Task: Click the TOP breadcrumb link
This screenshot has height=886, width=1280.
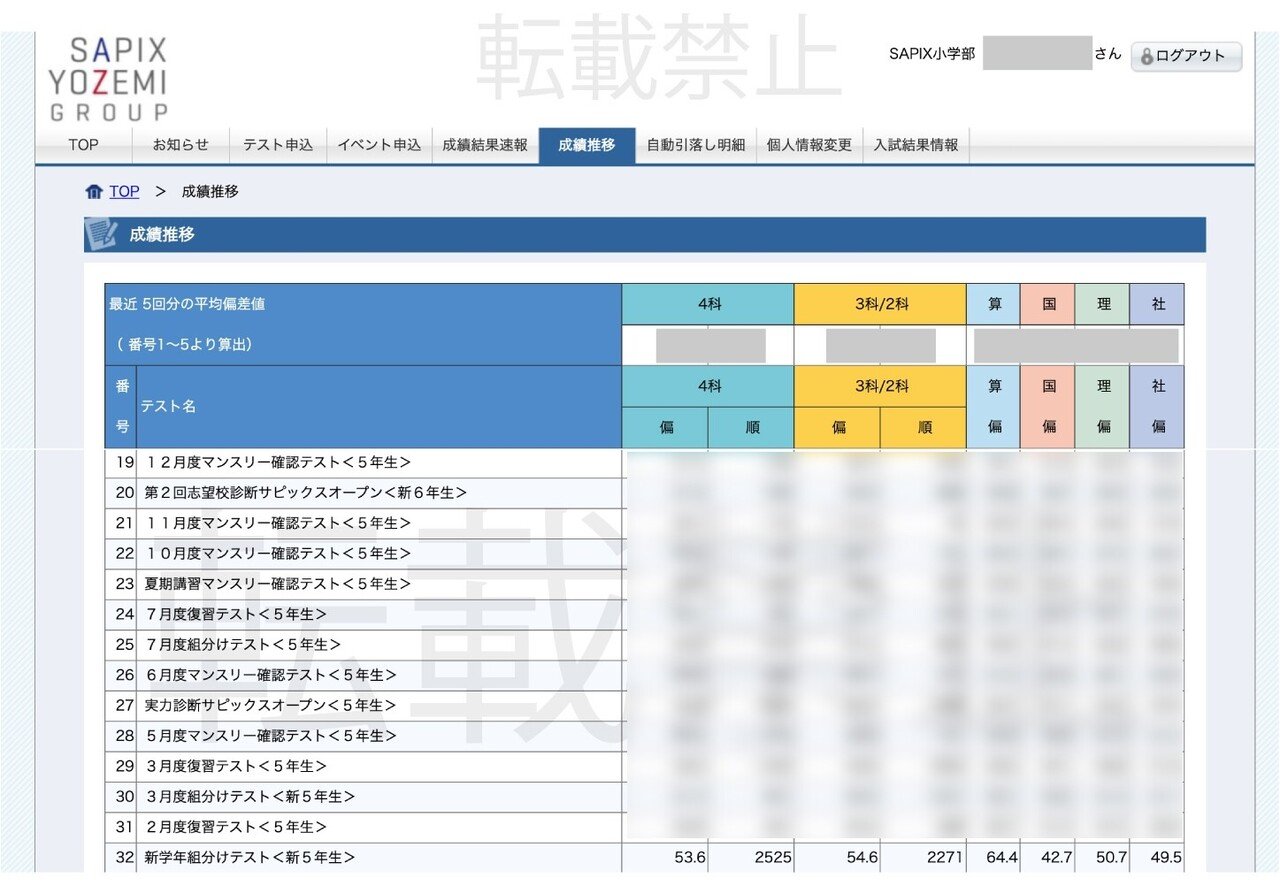Action: pyautogui.click(x=124, y=191)
